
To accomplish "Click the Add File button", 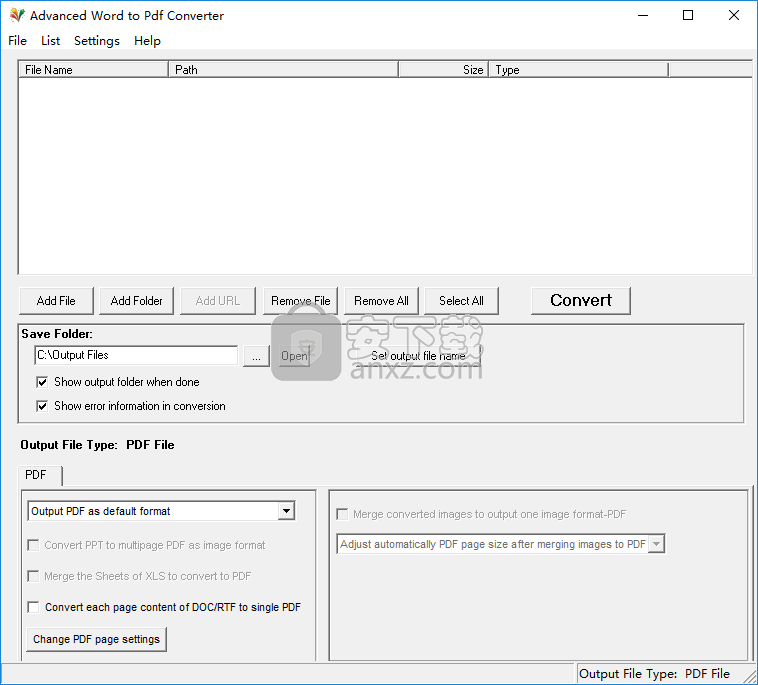I will click(x=56, y=301).
